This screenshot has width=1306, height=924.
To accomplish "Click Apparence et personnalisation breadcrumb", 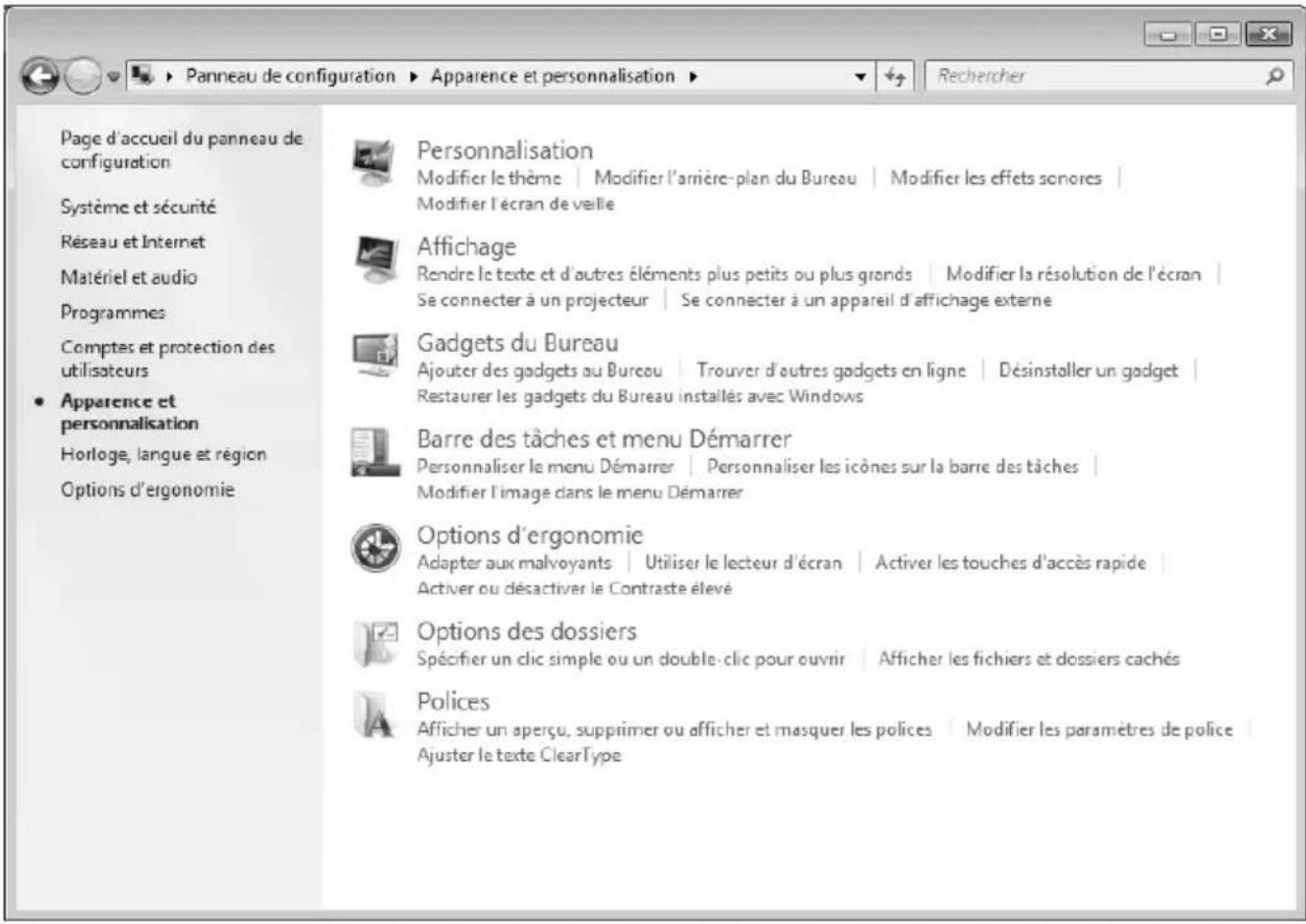I will pos(553,76).
